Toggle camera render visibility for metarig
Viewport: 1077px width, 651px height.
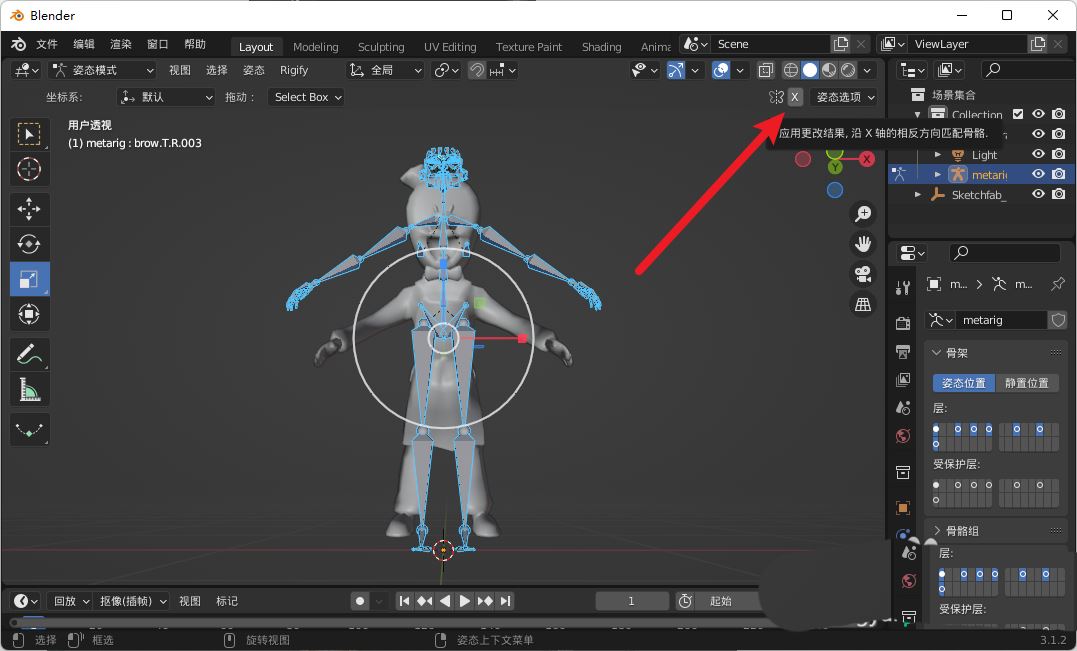[x=1059, y=173]
